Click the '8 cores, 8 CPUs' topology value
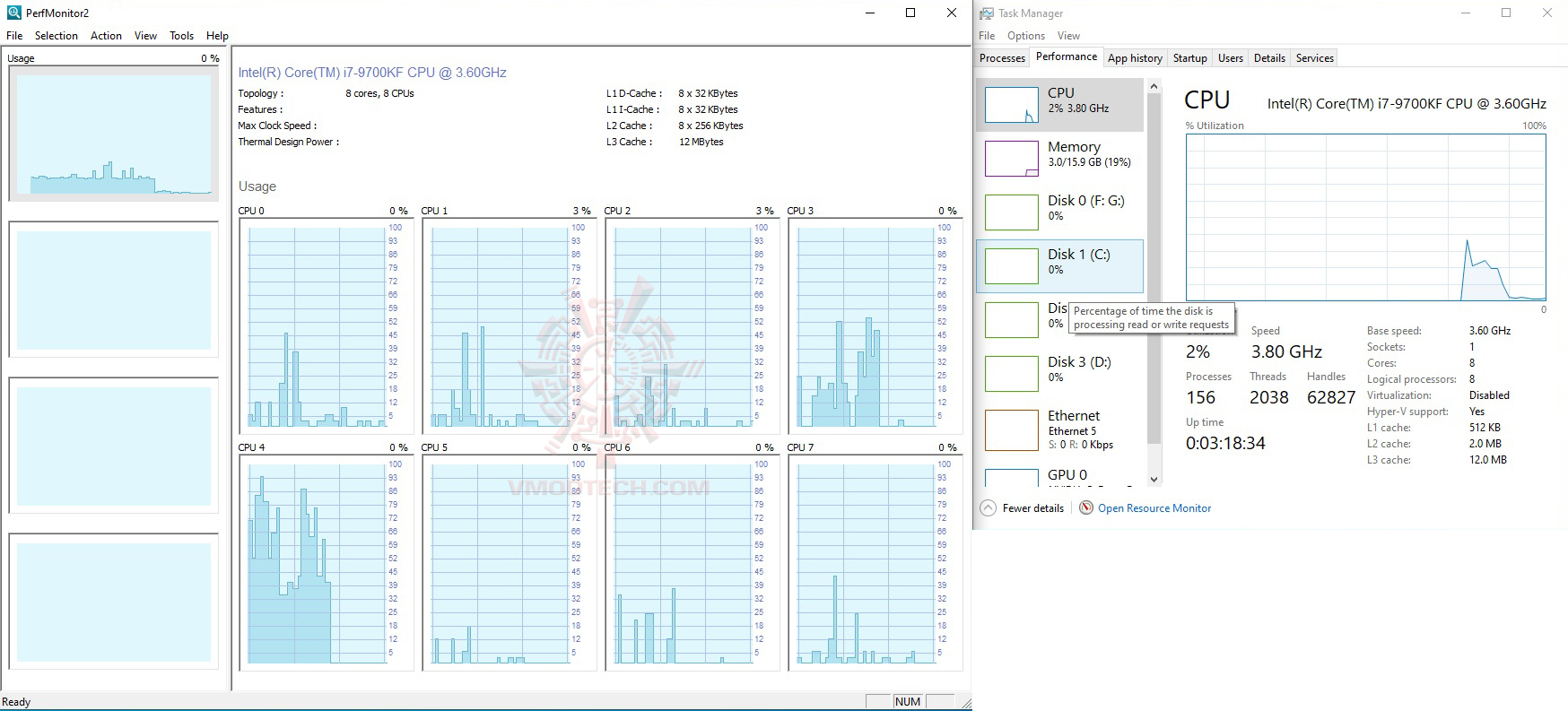This screenshot has height=711, width=1568. (x=379, y=93)
